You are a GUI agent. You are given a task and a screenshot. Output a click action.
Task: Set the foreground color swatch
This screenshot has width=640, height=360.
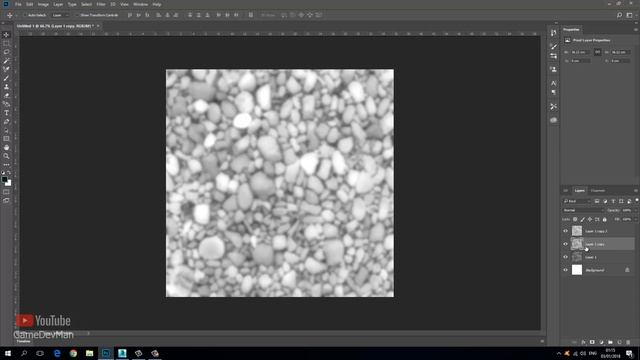pyautogui.click(x=4, y=179)
